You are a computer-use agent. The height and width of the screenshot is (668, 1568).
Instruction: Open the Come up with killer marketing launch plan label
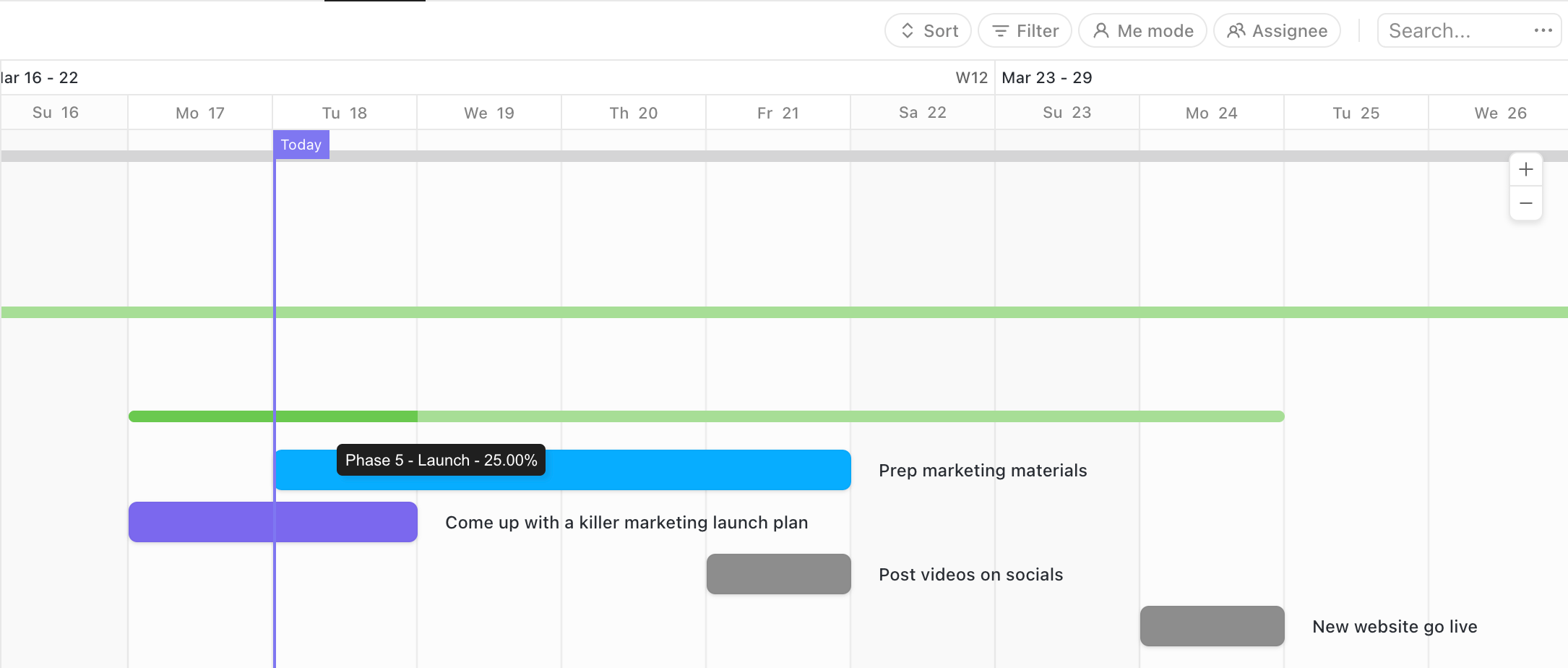coord(626,523)
